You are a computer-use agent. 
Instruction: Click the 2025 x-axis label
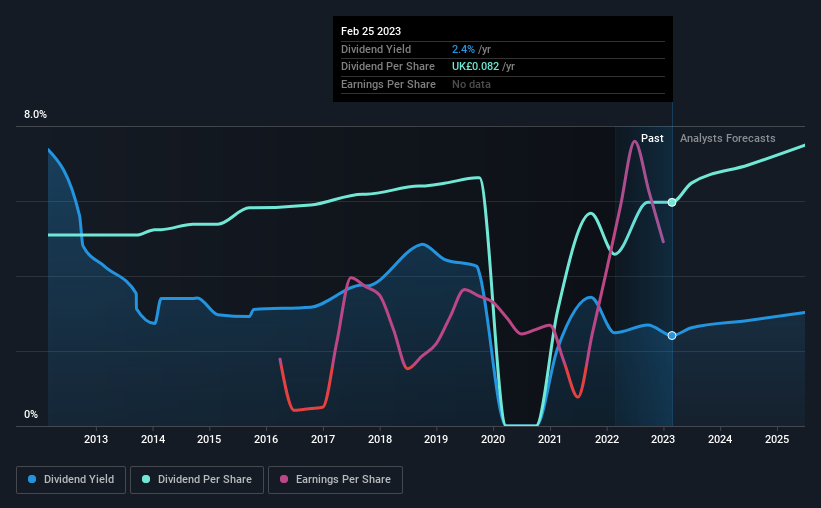tap(776, 439)
